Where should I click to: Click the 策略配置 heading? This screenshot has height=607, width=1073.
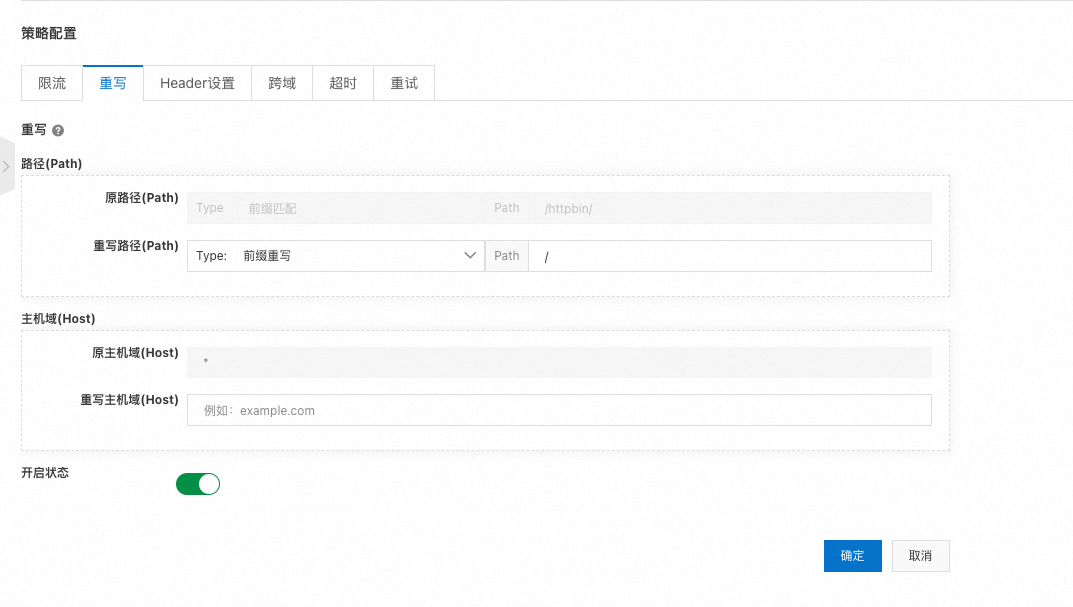49,34
